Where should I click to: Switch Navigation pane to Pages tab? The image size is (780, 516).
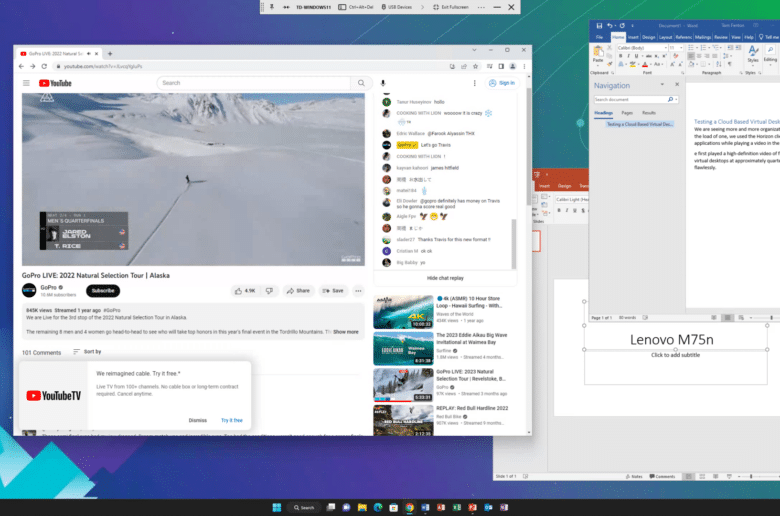(x=627, y=113)
